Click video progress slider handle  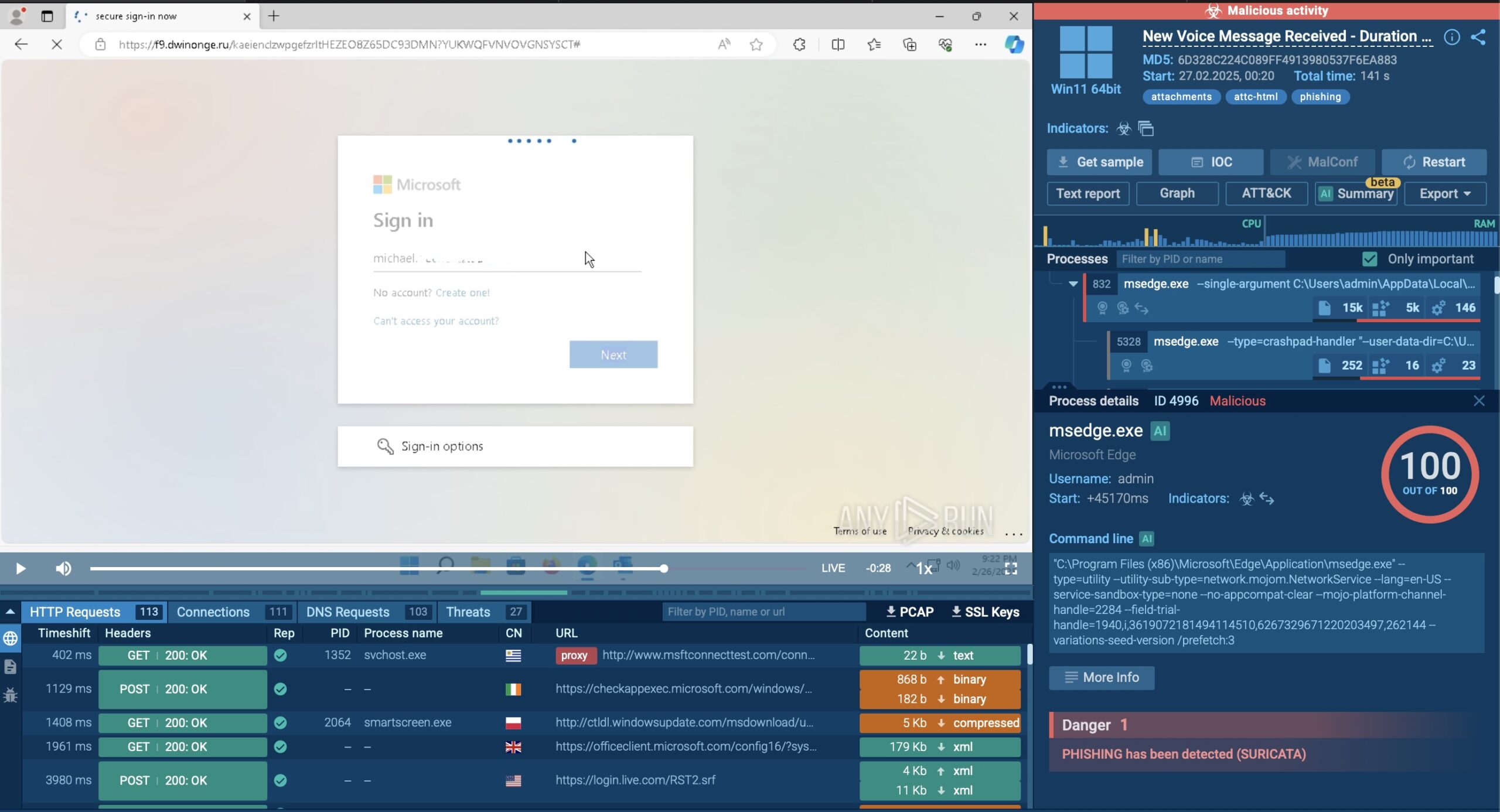pyautogui.click(x=663, y=568)
